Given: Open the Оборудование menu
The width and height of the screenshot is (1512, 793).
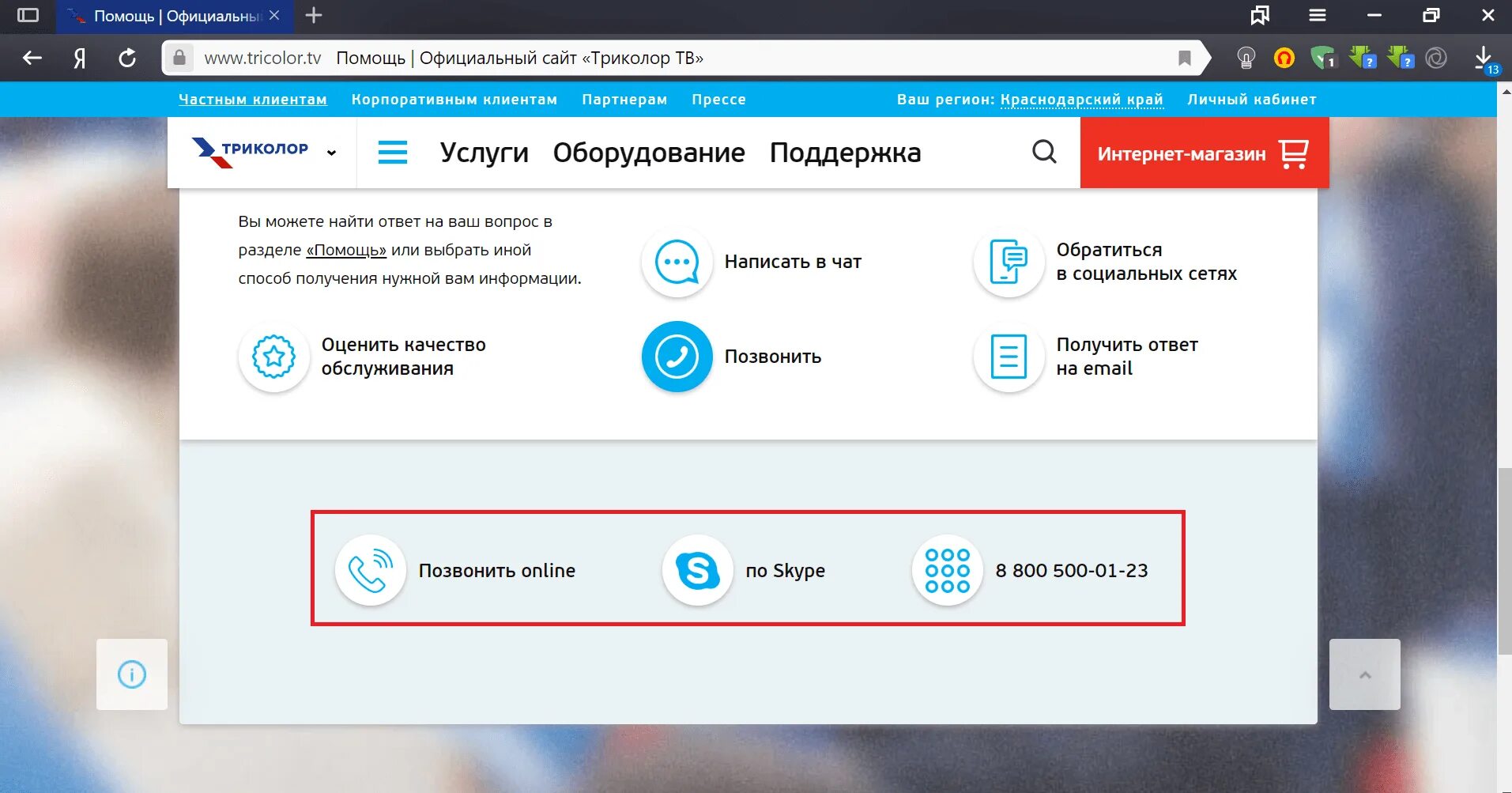Looking at the screenshot, I should (x=649, y=153).
